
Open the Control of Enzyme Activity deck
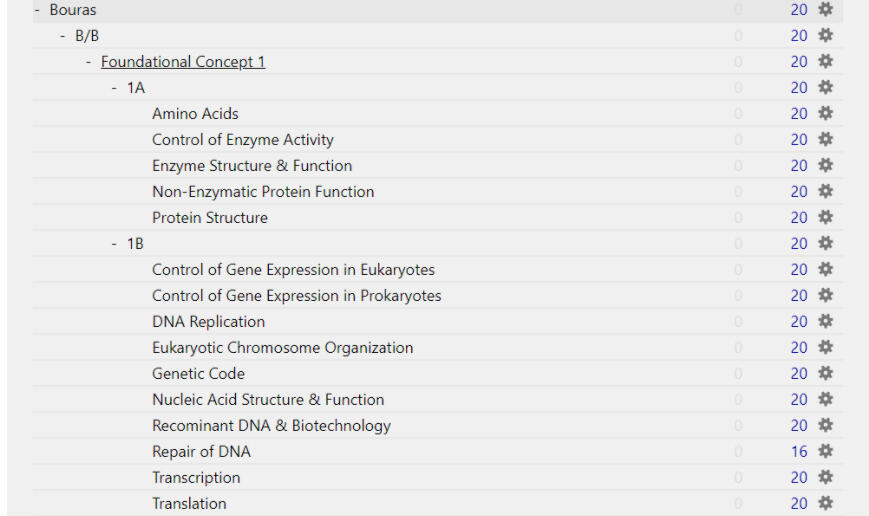243,140
